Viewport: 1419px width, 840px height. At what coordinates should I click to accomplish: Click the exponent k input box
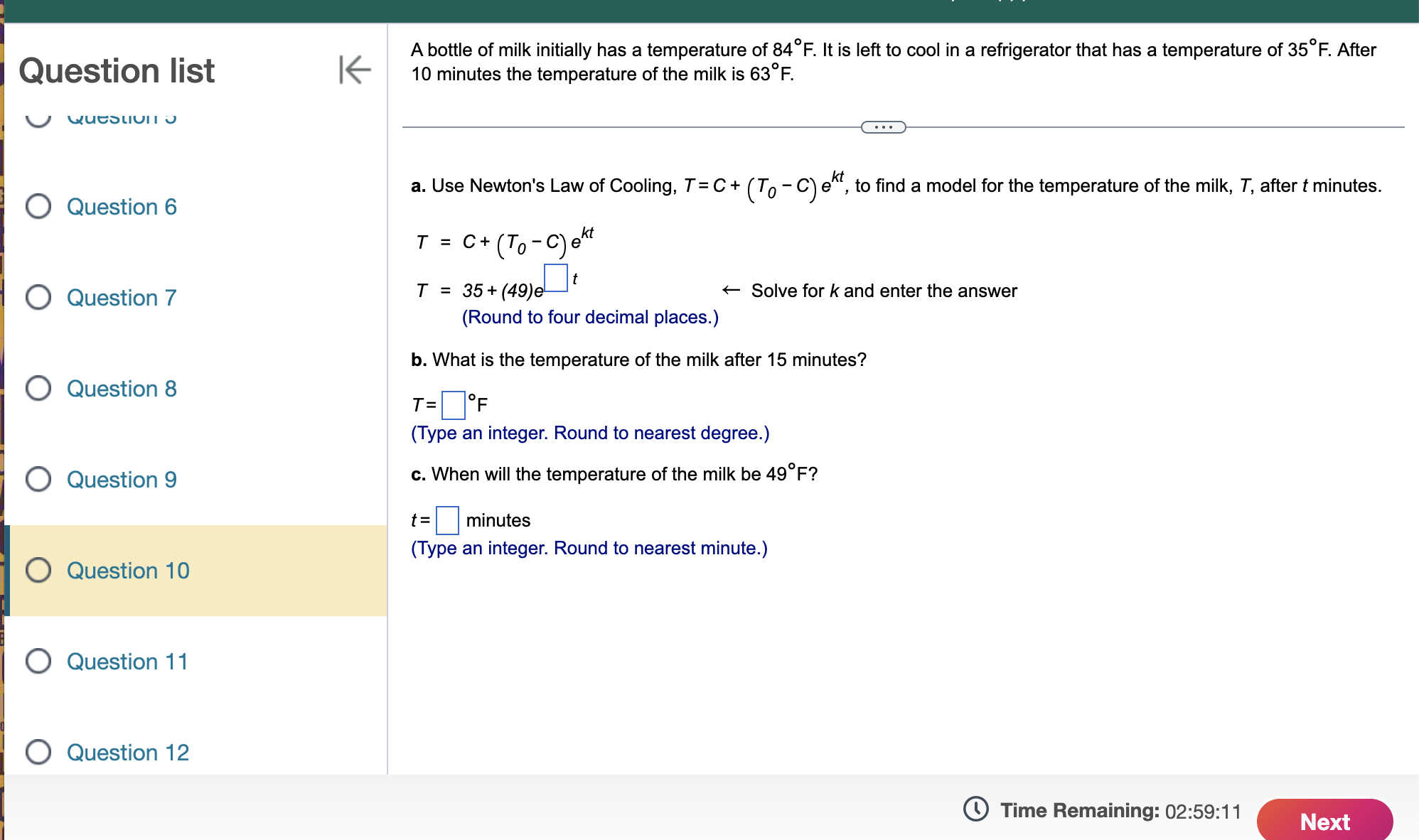[555, 278]
